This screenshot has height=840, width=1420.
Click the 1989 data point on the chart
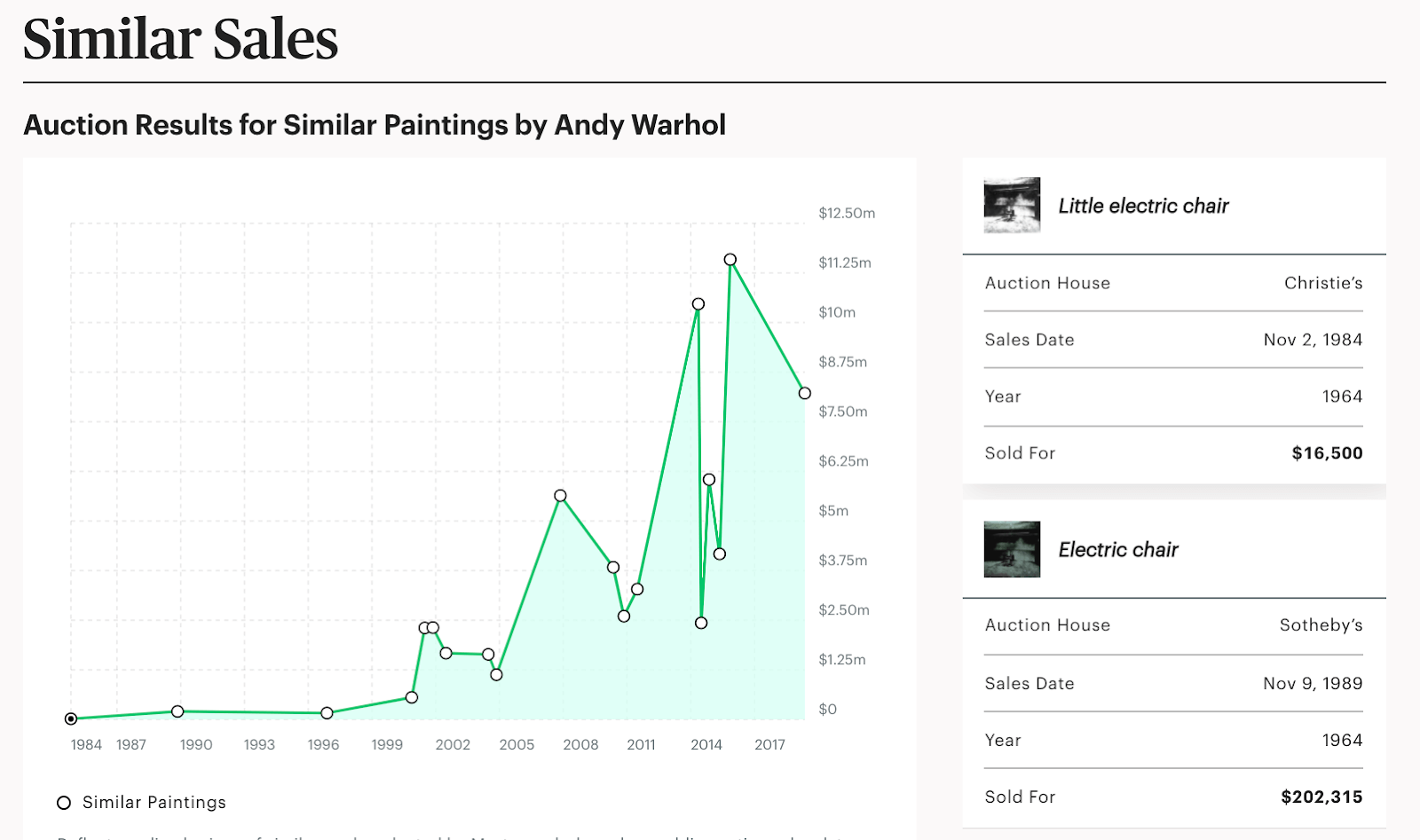177,711
